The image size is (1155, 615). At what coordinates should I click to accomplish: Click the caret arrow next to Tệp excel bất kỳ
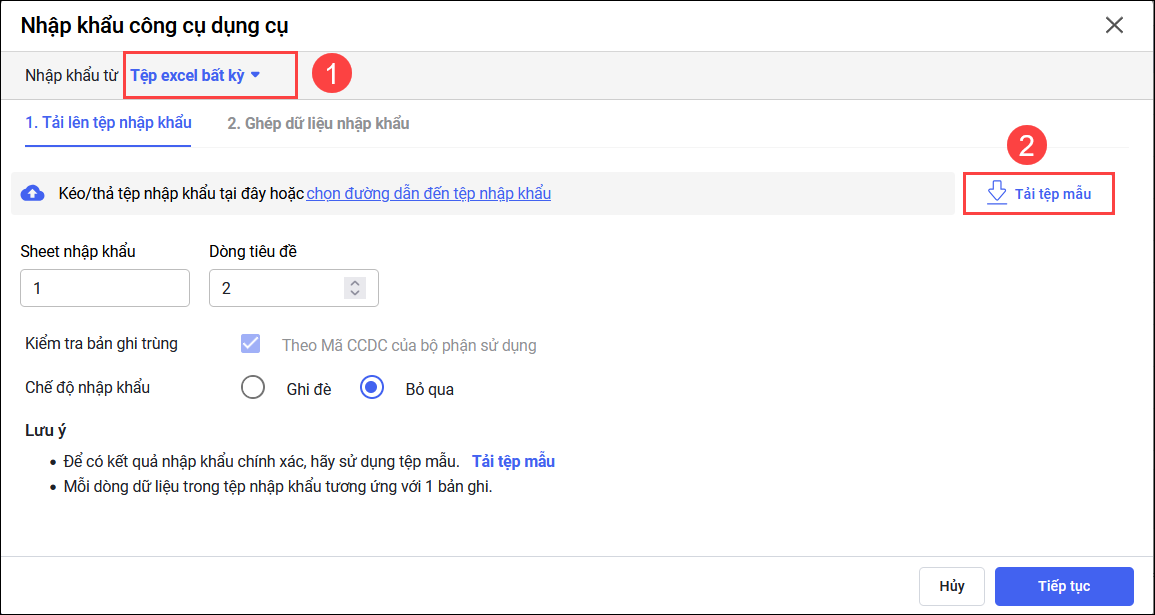tap(256, 75)
